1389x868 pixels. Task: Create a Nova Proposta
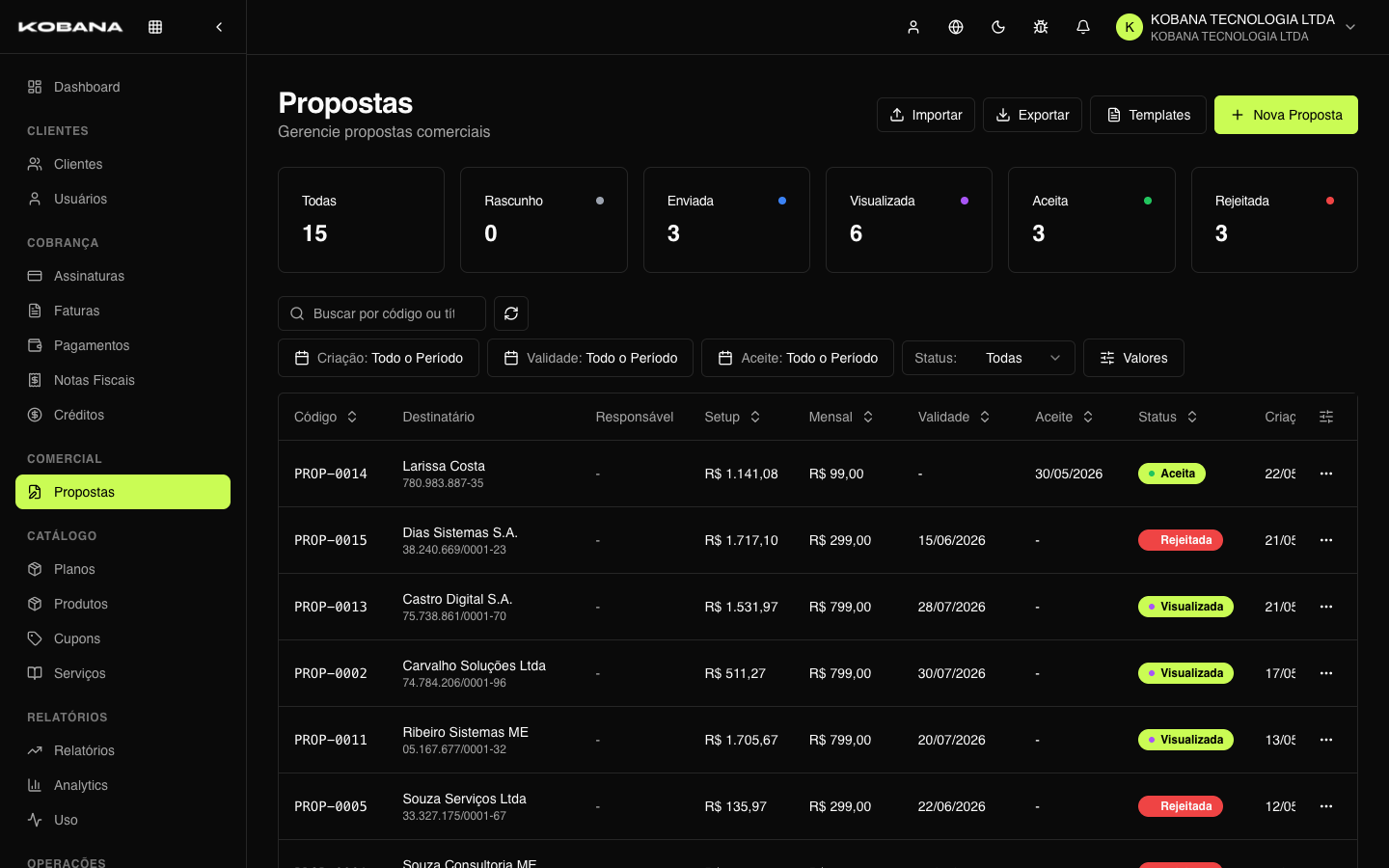click(1286, 115)
